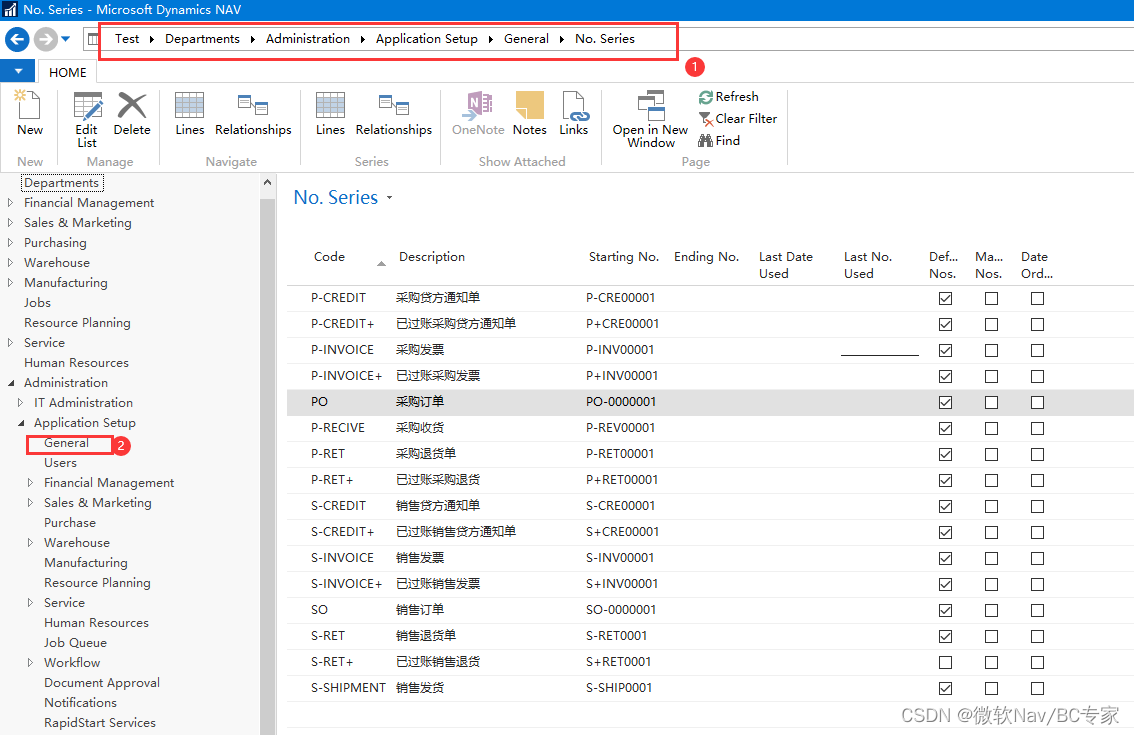The width and height of the screenshot is (1134, 735).
Task: Click Departments in the breadcrumb
Action: pyautogui.click(x=202, y=39)
